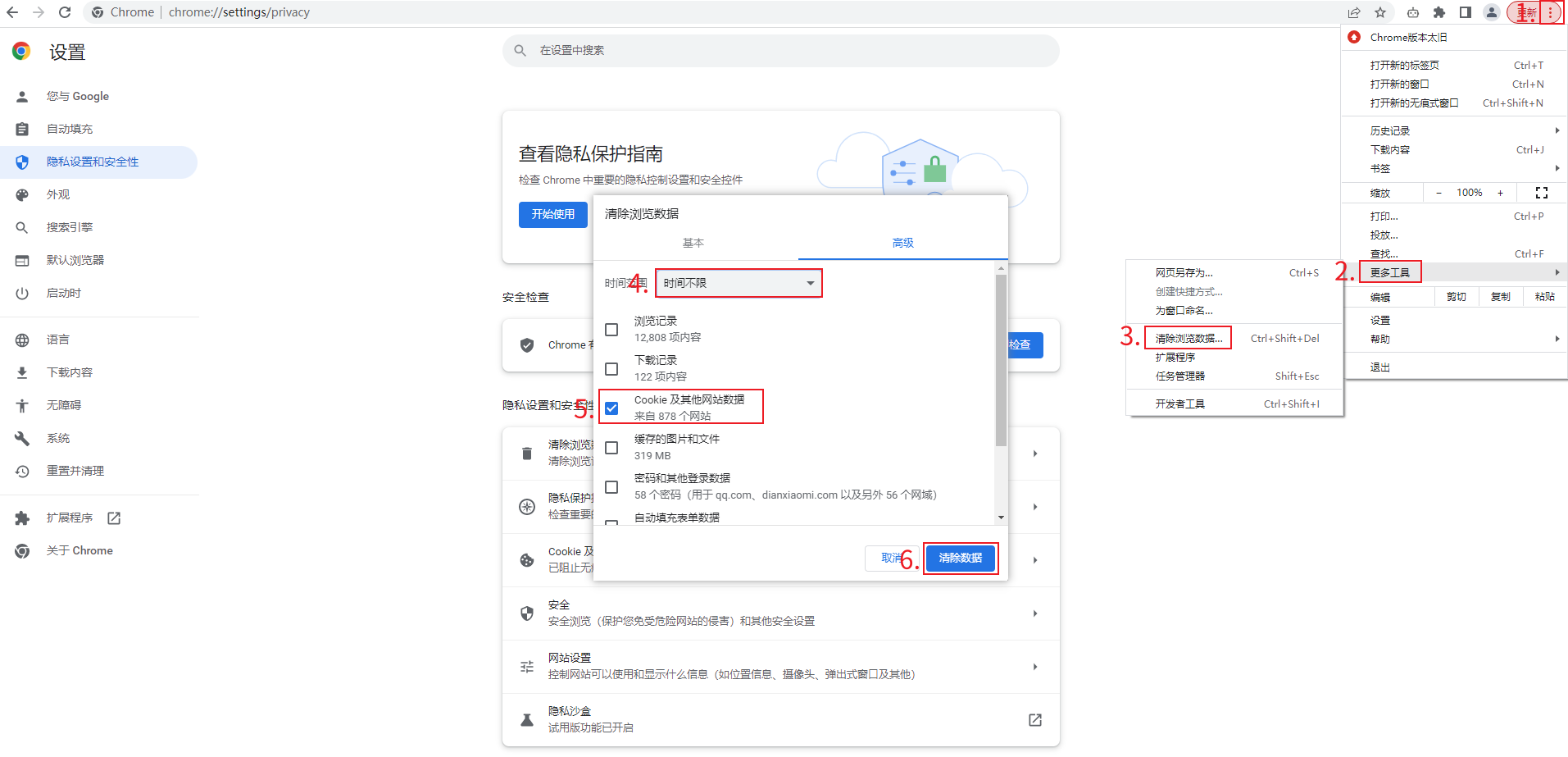The image size is (1568, 757).
Task: Click the browser reload icon
Action: click(65, 12)
